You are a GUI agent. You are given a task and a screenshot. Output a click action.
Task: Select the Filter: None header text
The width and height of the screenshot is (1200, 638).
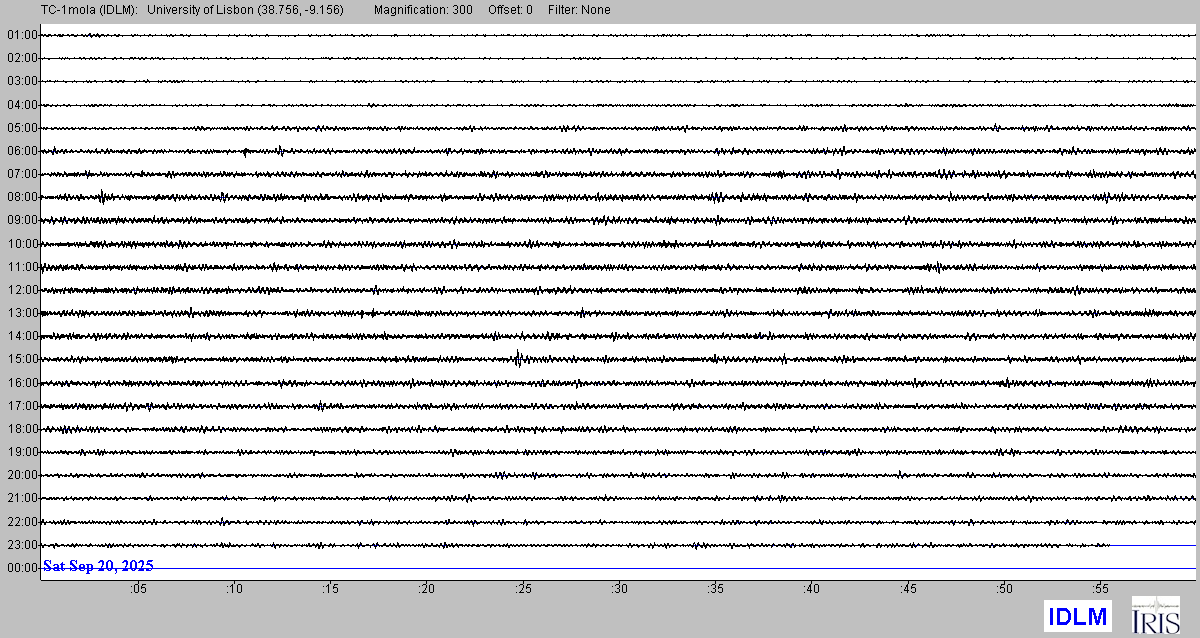[579, 10]
